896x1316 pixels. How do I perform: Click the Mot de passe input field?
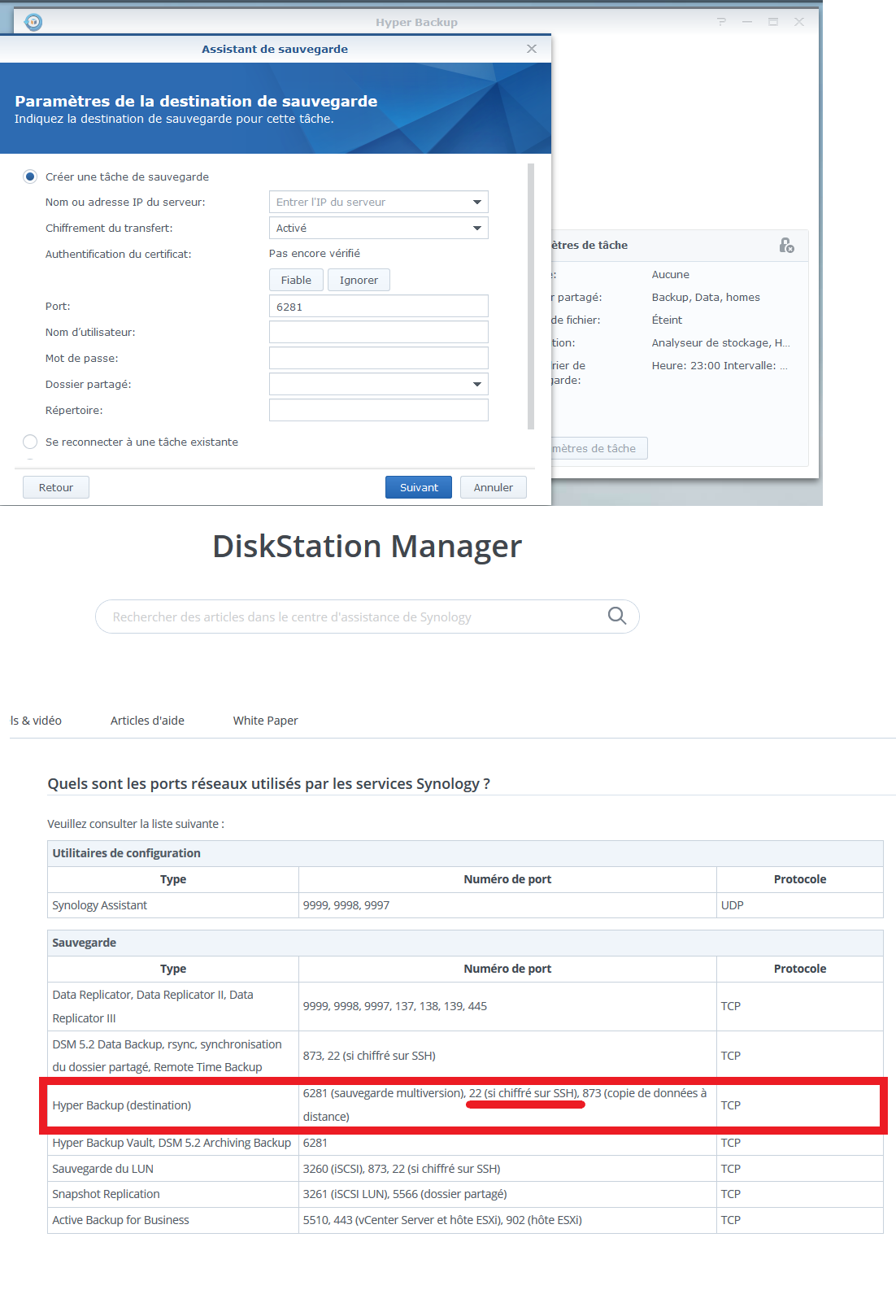[x=379, y=358]
